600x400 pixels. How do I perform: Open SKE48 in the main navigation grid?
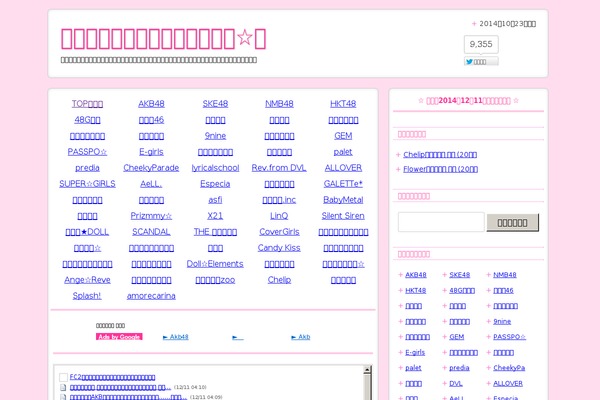pos(215,104)
